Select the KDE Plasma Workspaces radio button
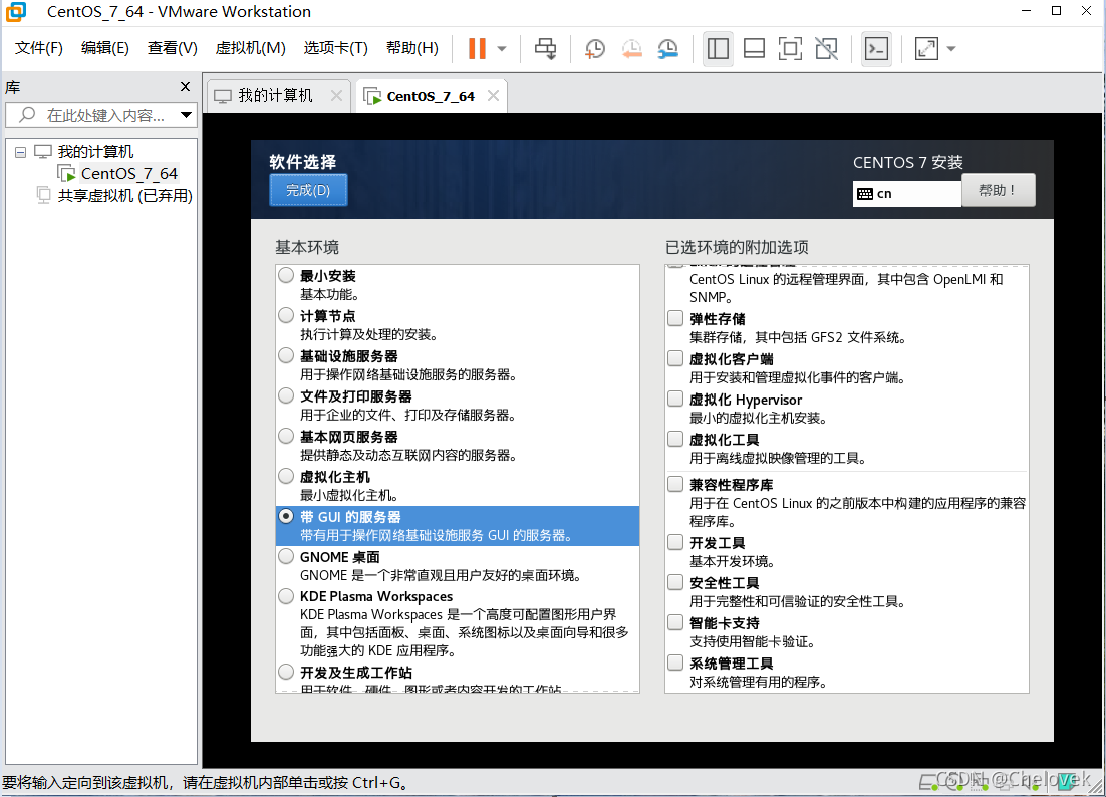 coord(286,596)
